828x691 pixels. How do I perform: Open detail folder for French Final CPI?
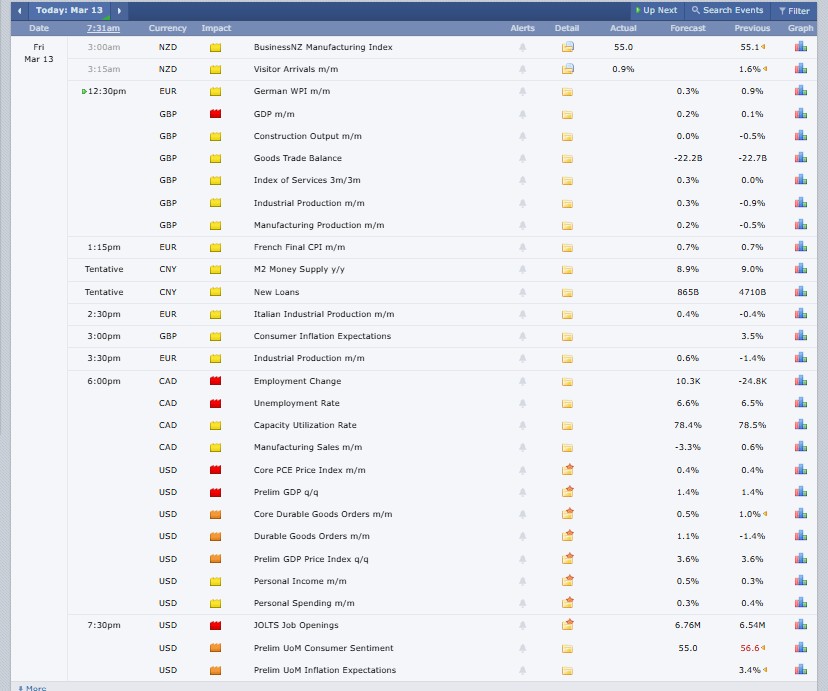[x=567, y=247]
